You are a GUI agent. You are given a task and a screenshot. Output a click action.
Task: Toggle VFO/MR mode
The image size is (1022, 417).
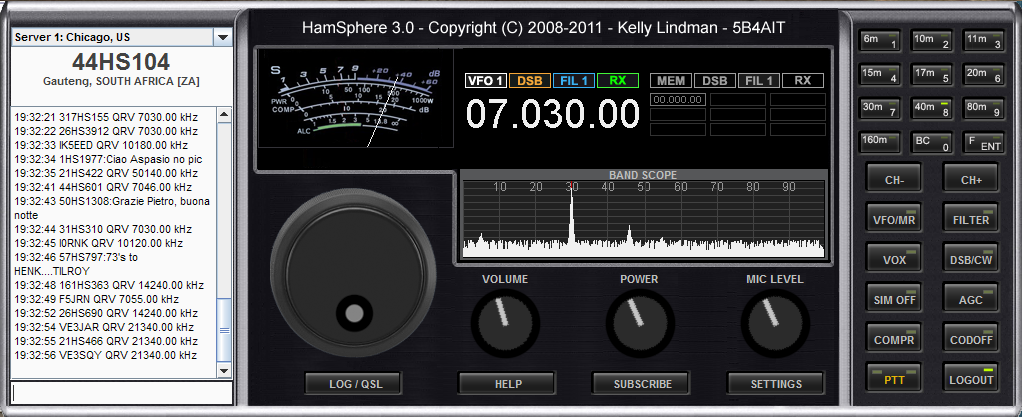point(894,218)
